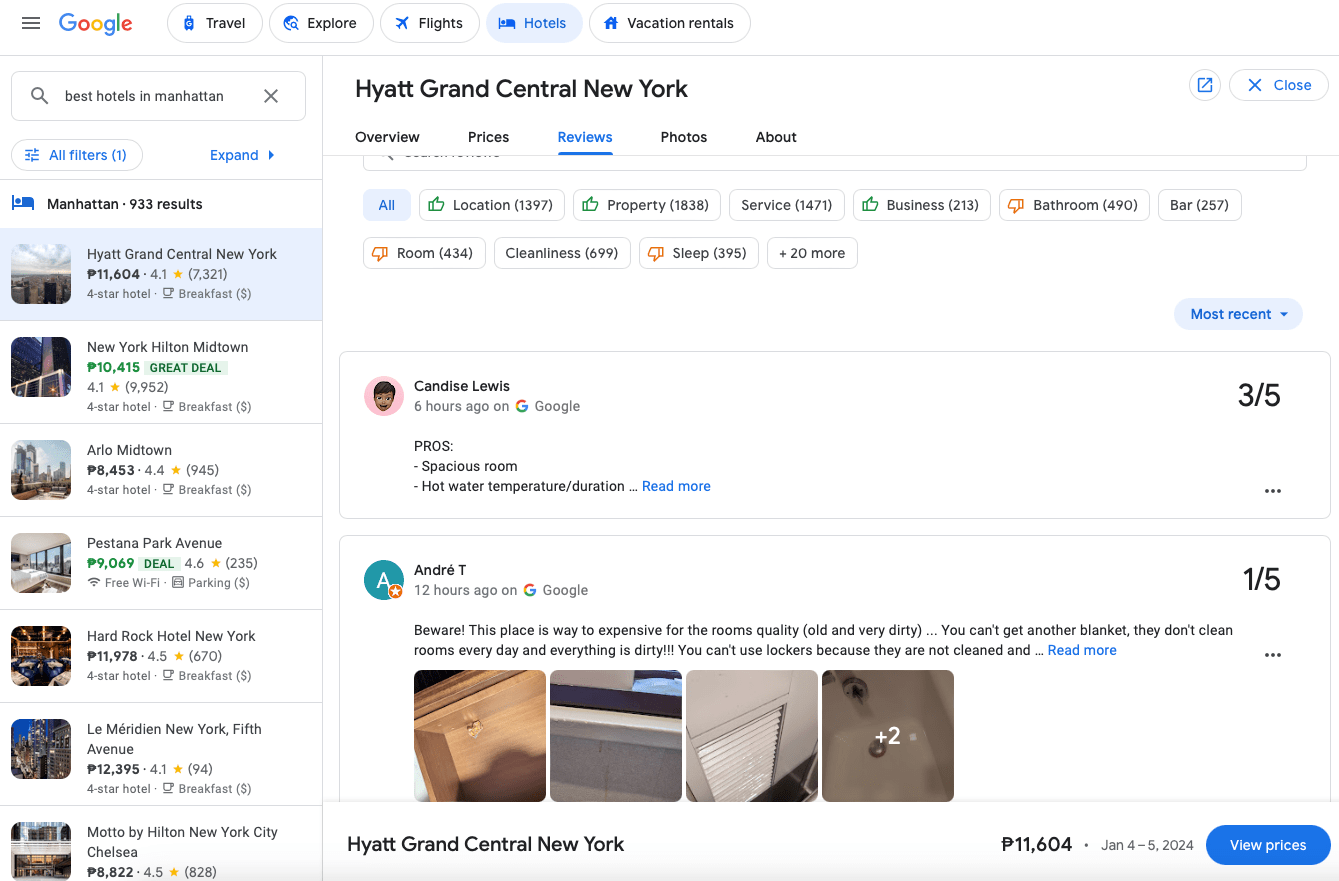Viewport: 1339px width, 881px height.
Task: Open hotel page in new tab icon
Action: (x=1205, y=85)
